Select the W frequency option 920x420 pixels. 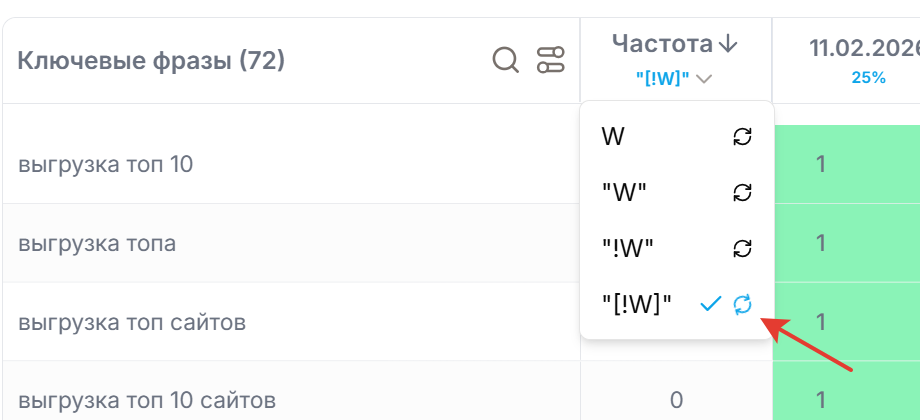point(613,137)
